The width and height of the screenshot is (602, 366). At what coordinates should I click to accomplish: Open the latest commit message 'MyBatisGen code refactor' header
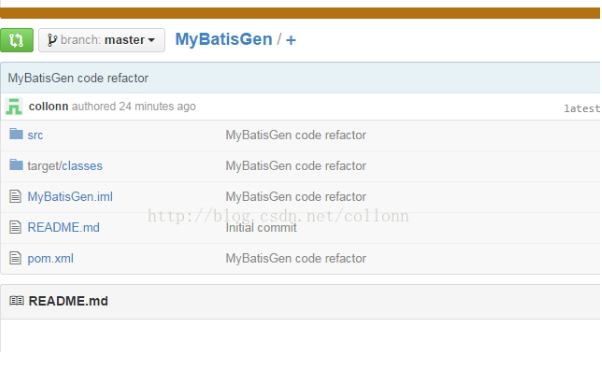click(78, 78)
